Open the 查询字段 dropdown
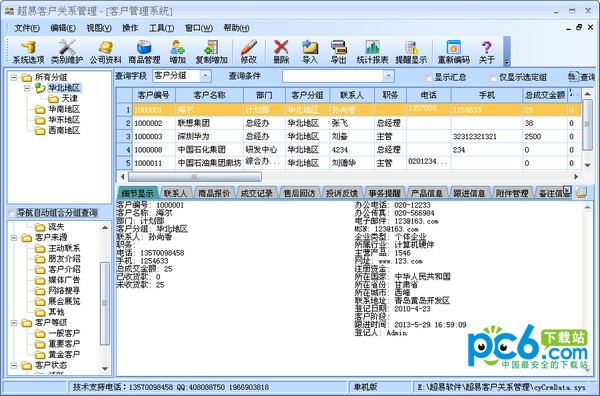The height and width of the screenshot is (396, 600). point(205,76)
